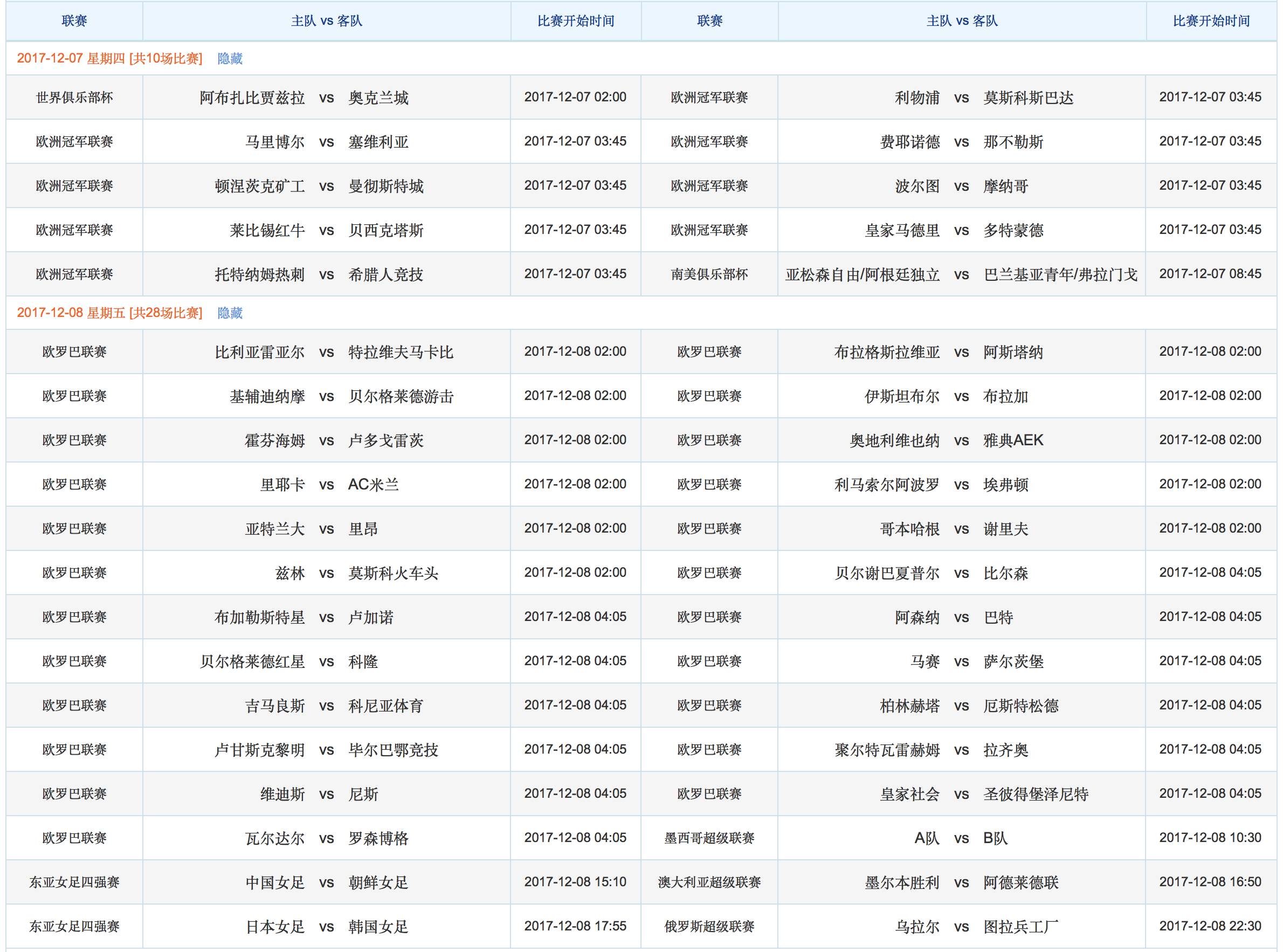Select the start time 2017-12-08 15:10
This screenshot has width=1283, height=952.
pyautogui.click(x=575, y=882)
